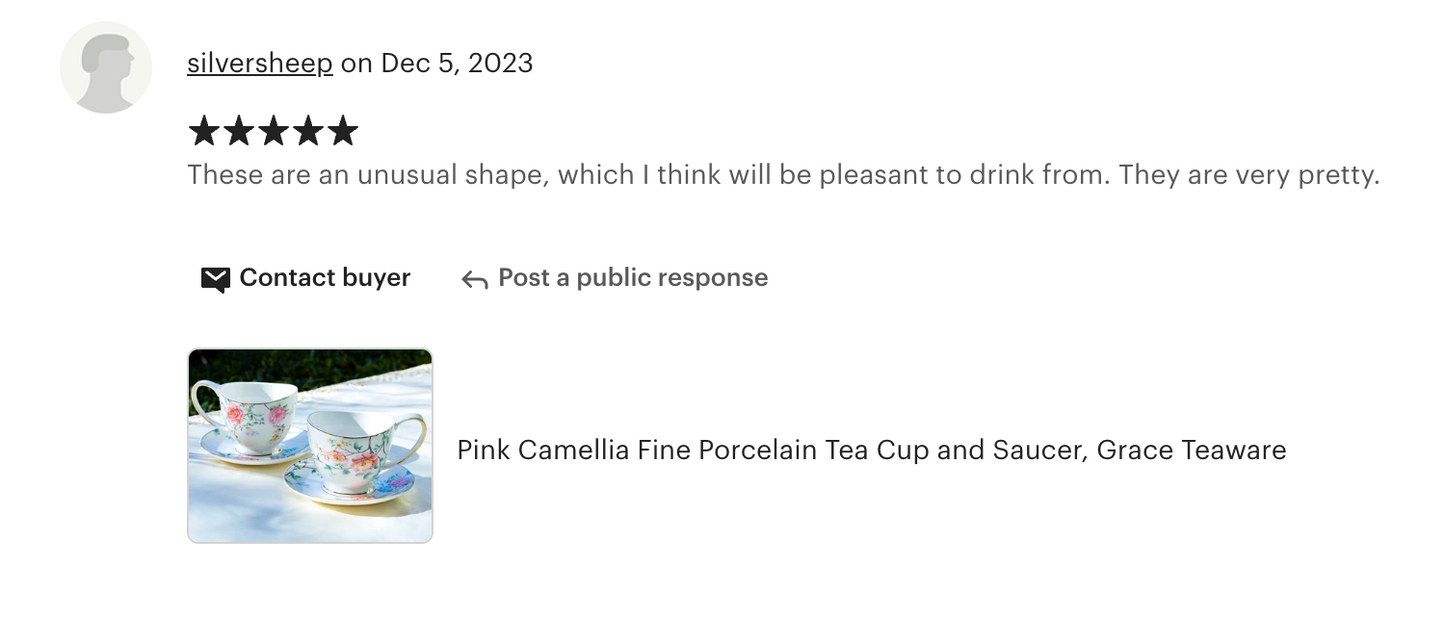The width and height of the screenshot is (1445, 618).
Task: Open the Pink Camellia Fine Porcelain listing title
Action: [x=870, y=450]
